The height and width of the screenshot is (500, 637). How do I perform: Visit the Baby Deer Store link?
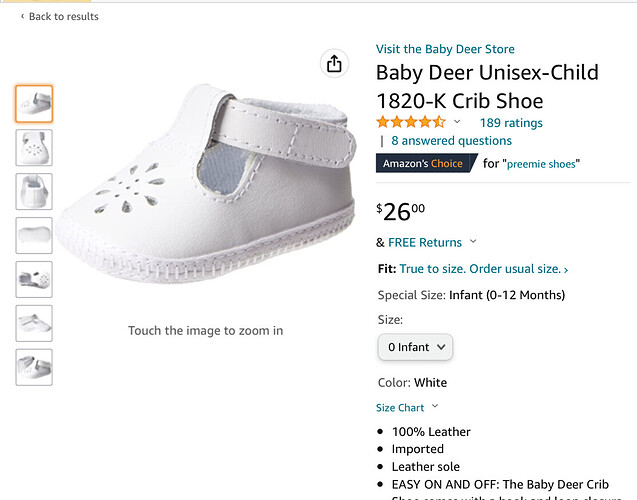point(445,49)
